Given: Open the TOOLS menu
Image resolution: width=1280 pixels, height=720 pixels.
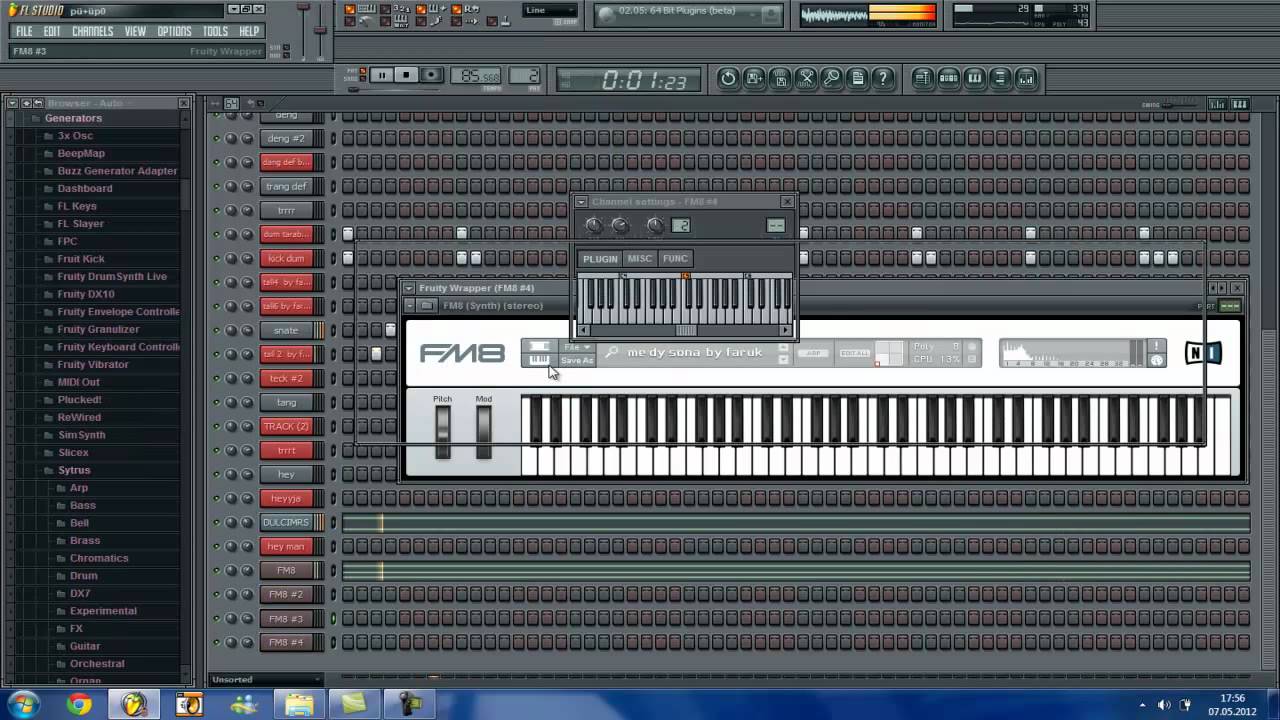Looking at the screenshot, I should (x=215, y=31).
